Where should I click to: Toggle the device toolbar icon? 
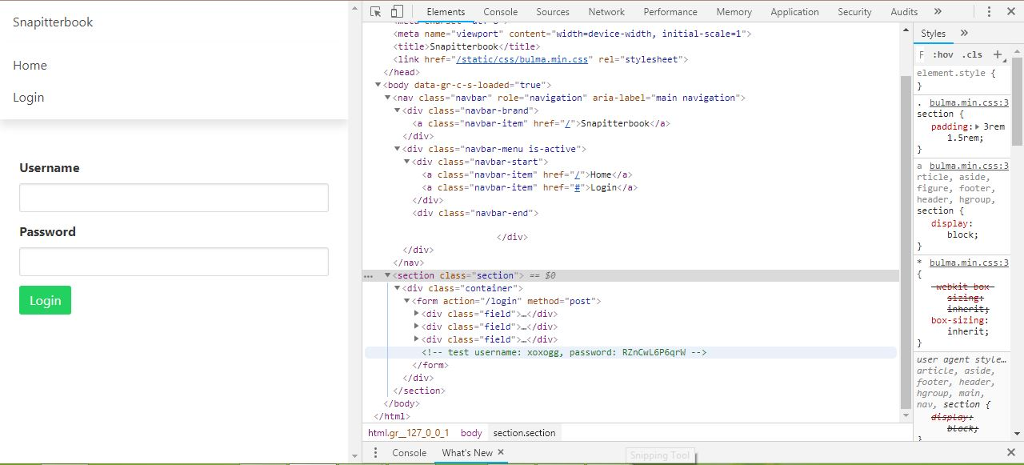(396, 12)
